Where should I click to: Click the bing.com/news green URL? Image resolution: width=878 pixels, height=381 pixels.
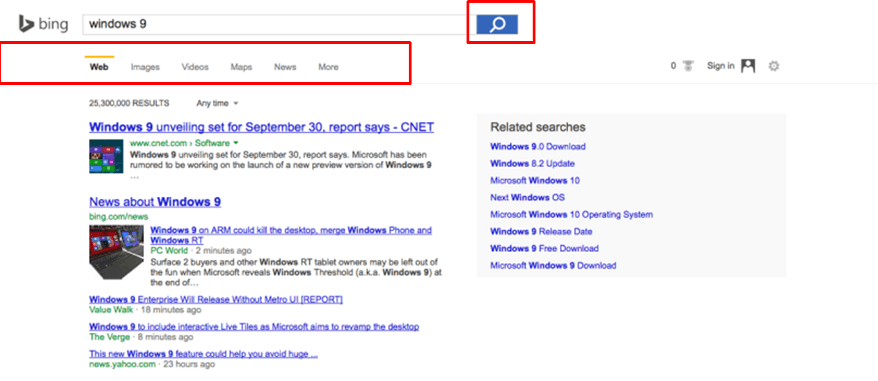pyautogui.click(x=118, y=216)
